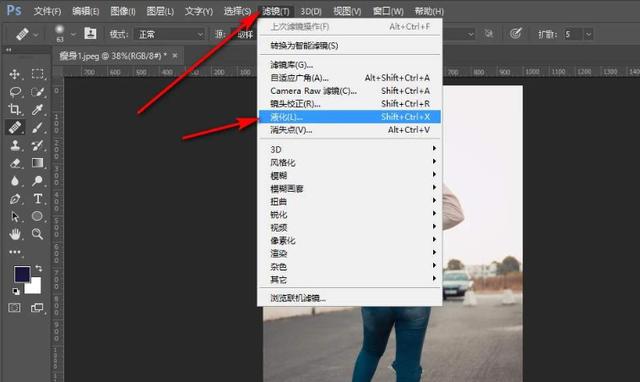Expand the 渲染 submenu
Screen dimensions: 640x382
349,253
